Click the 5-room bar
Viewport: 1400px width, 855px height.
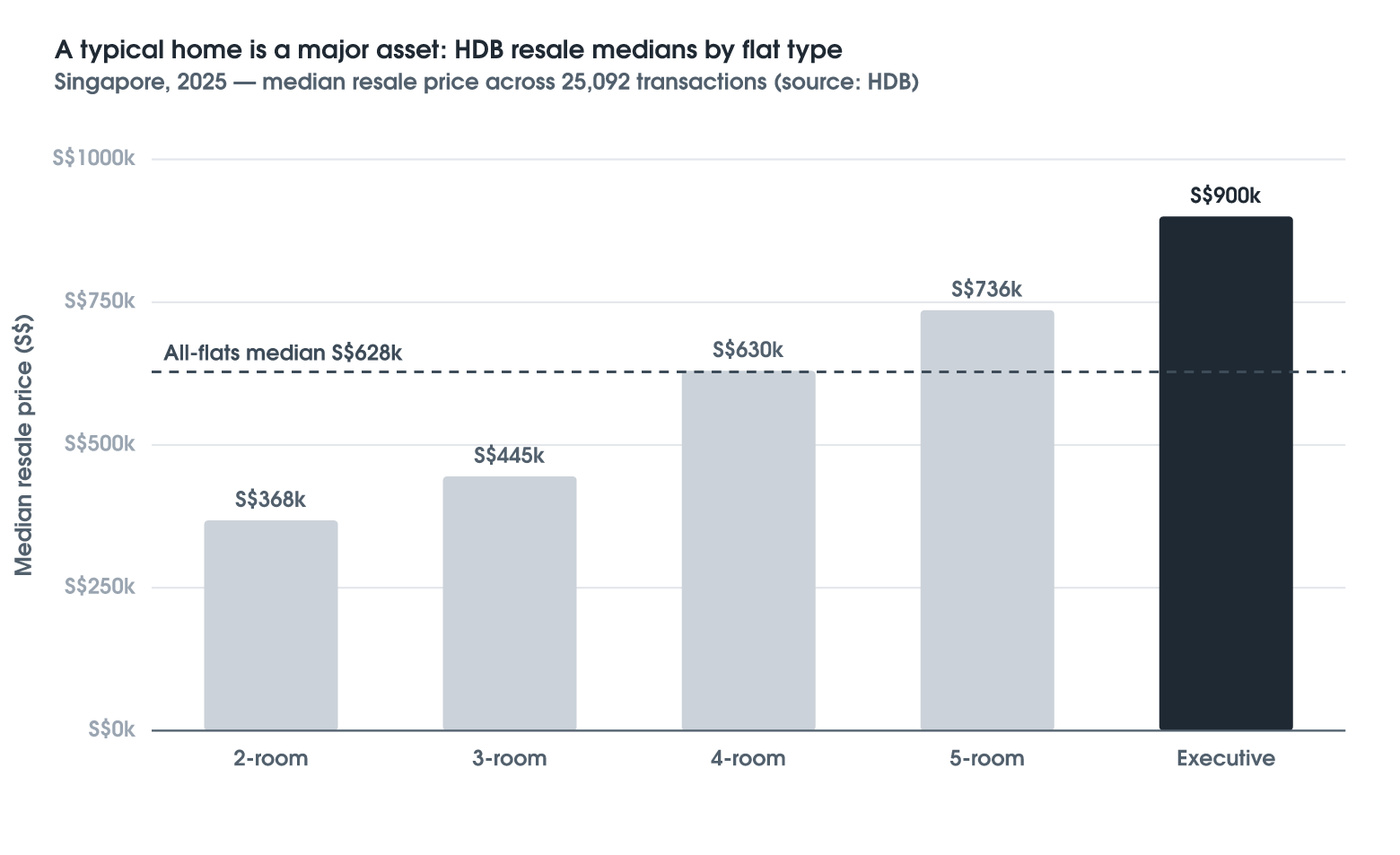987,520
